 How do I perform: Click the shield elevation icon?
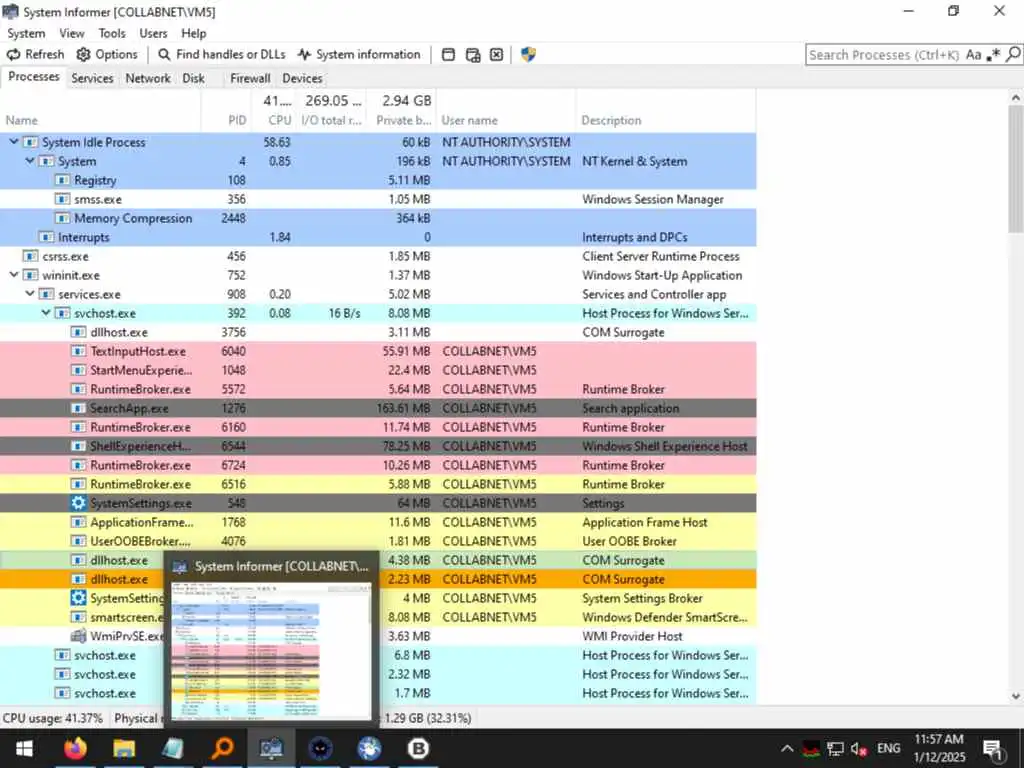pos(528,55)
